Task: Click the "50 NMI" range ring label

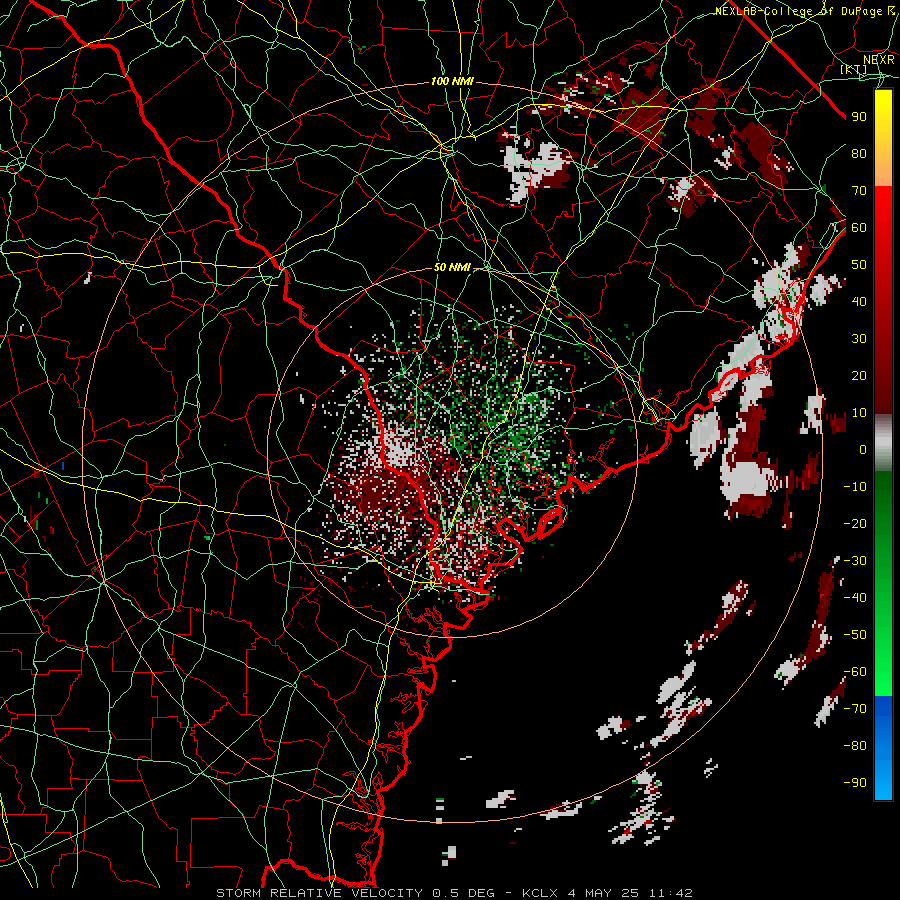Action: (452, 267)
